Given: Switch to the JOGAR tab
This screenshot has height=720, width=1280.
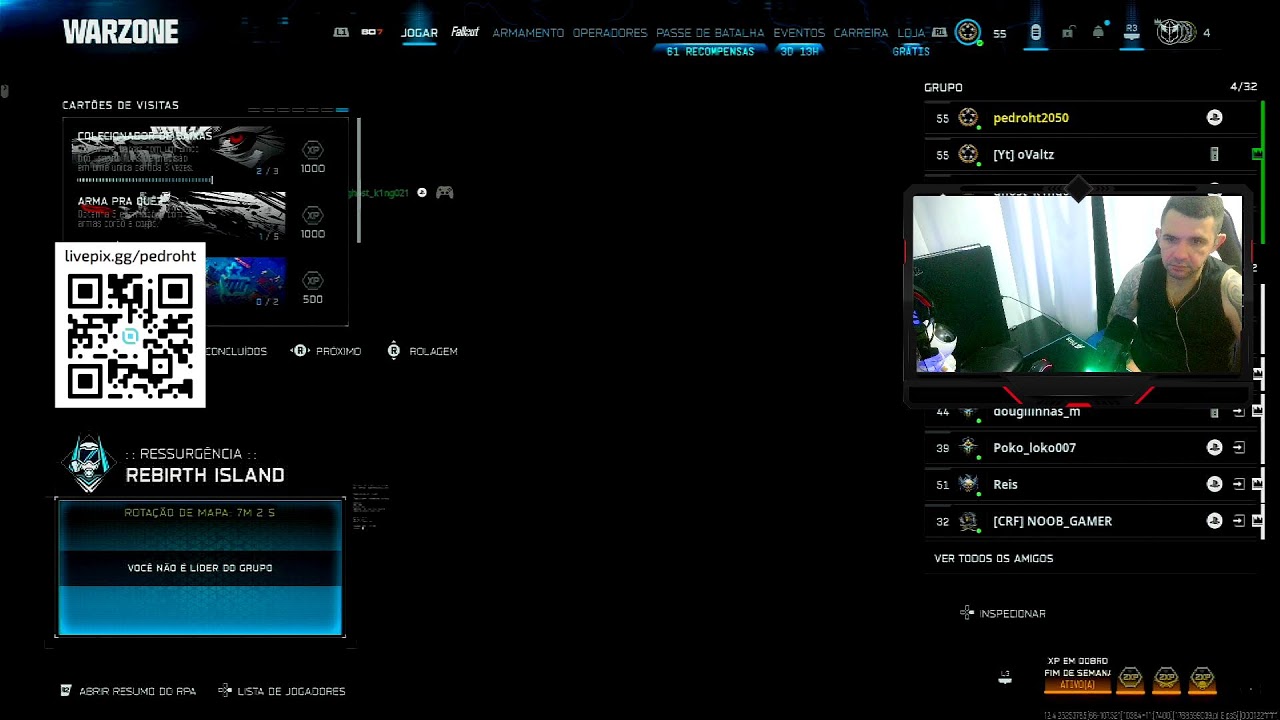Looking at the screenshot, I should point(419,33).
